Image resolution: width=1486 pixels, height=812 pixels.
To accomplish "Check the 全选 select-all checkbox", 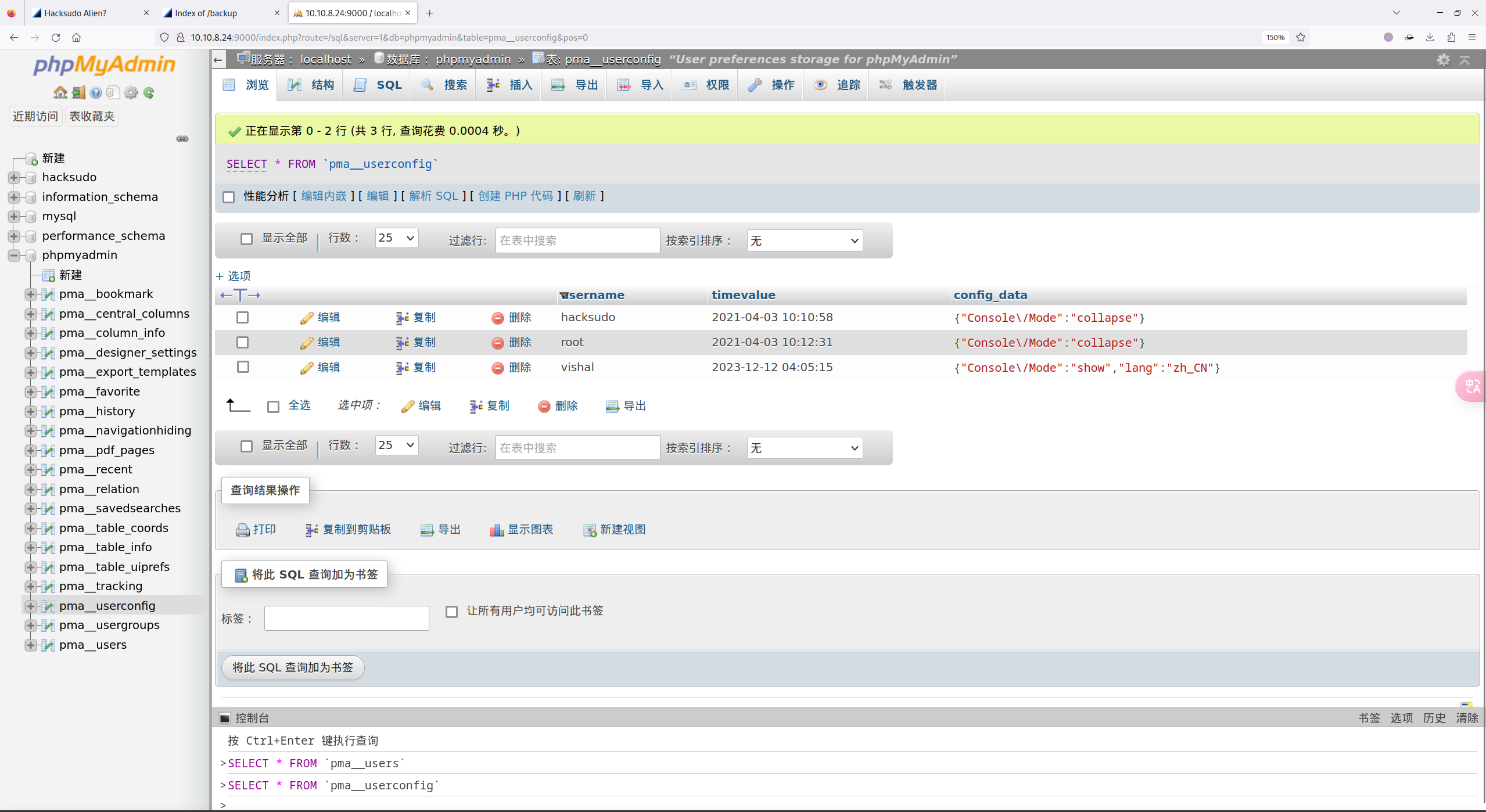I will (x=273, y=407).
